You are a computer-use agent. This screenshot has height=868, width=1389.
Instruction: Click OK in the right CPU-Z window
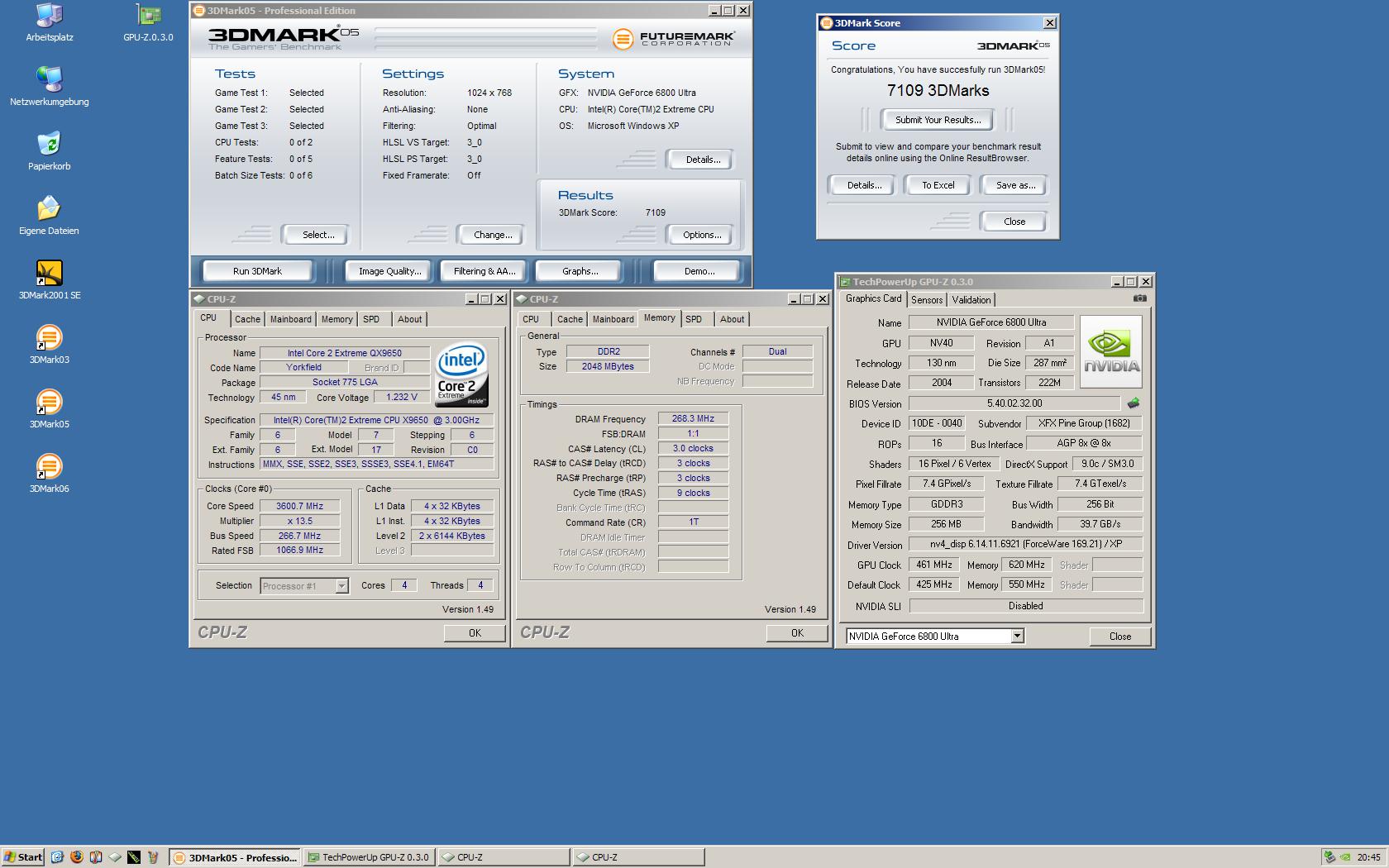(x=797, y=632)
